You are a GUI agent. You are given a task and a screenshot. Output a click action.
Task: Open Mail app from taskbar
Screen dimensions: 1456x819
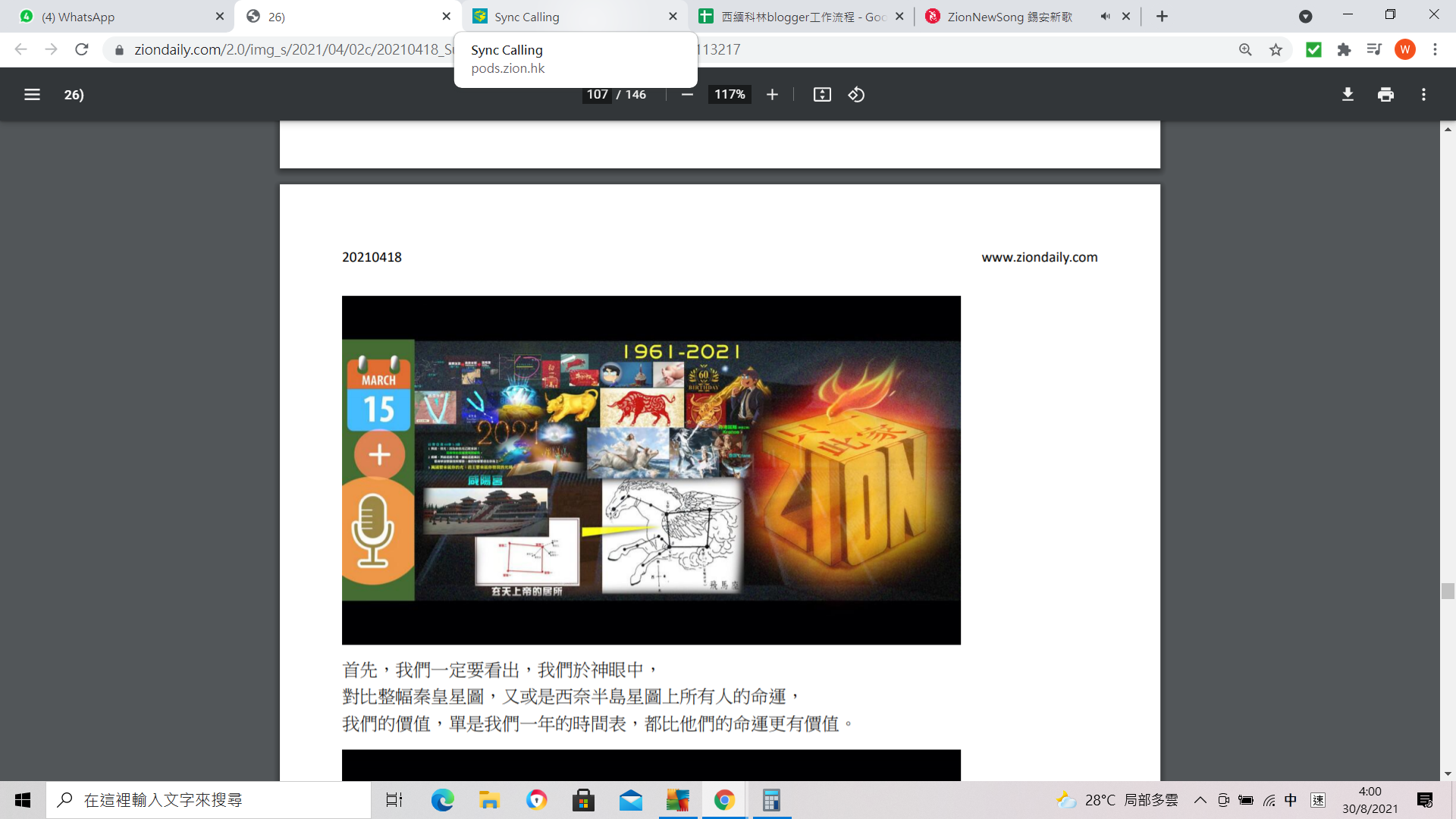(630, 800)
